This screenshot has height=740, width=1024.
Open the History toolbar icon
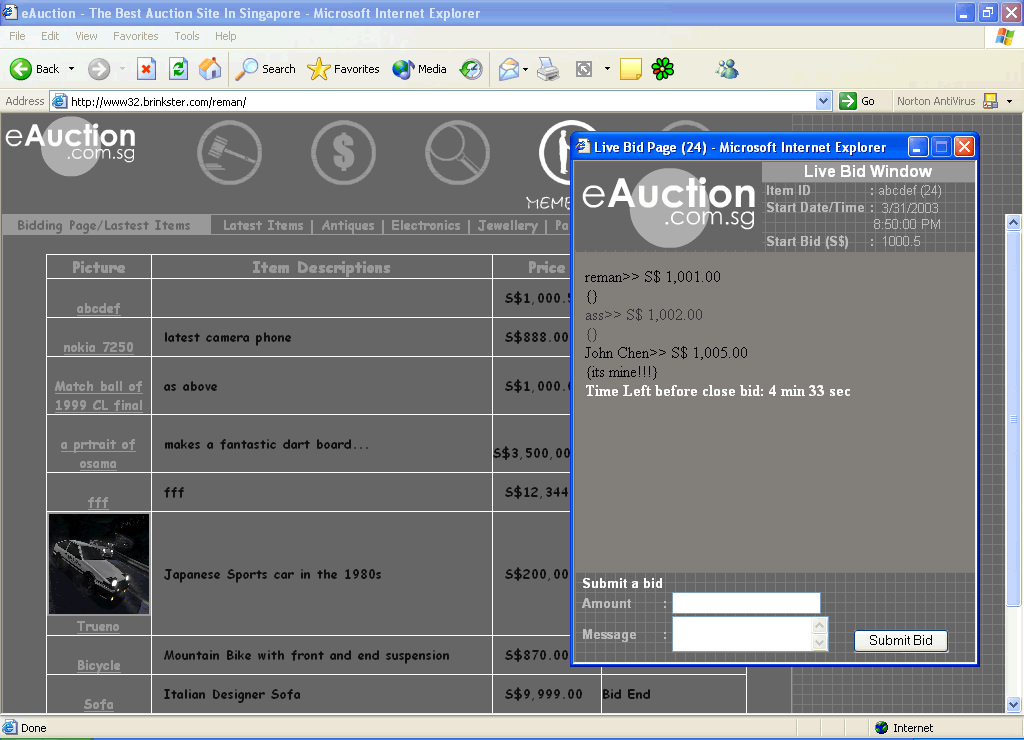(471, 69)
